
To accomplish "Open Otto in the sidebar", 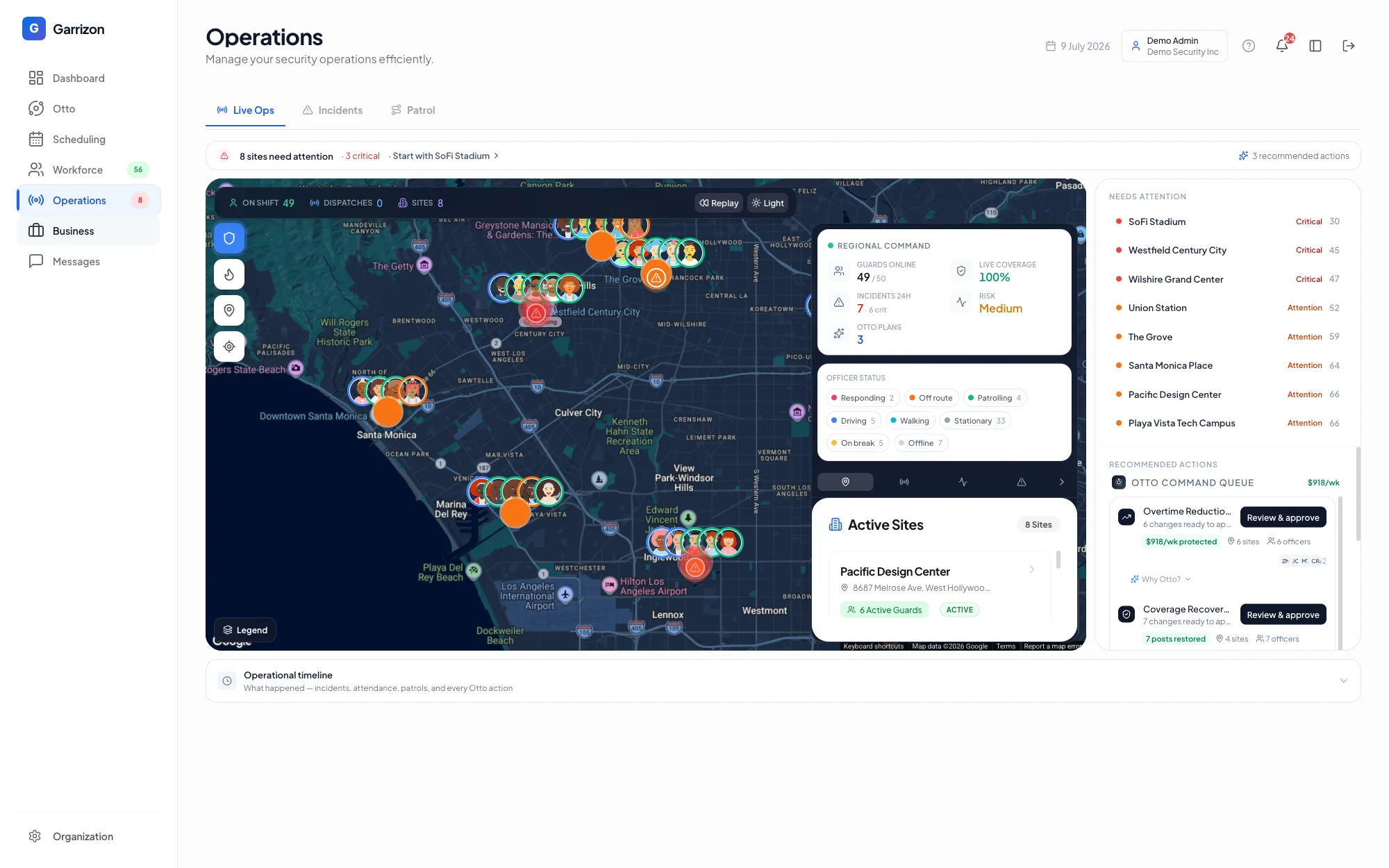I will 89,109.
